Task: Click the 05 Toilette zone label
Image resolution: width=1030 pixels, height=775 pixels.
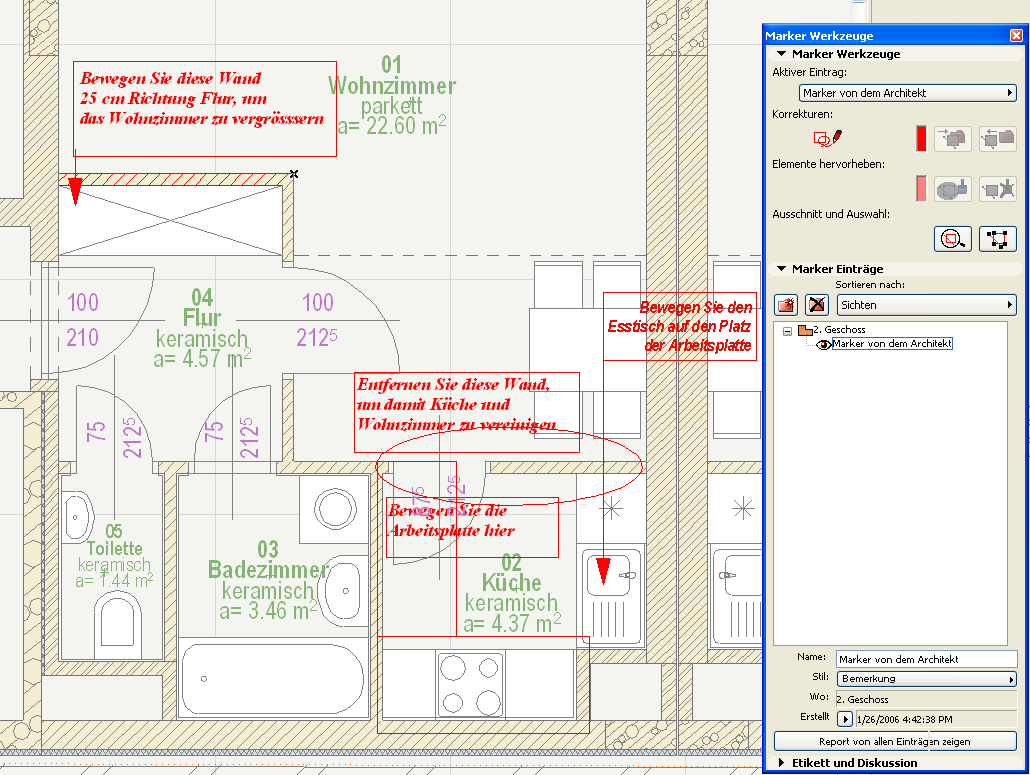Action: point(114,557)
